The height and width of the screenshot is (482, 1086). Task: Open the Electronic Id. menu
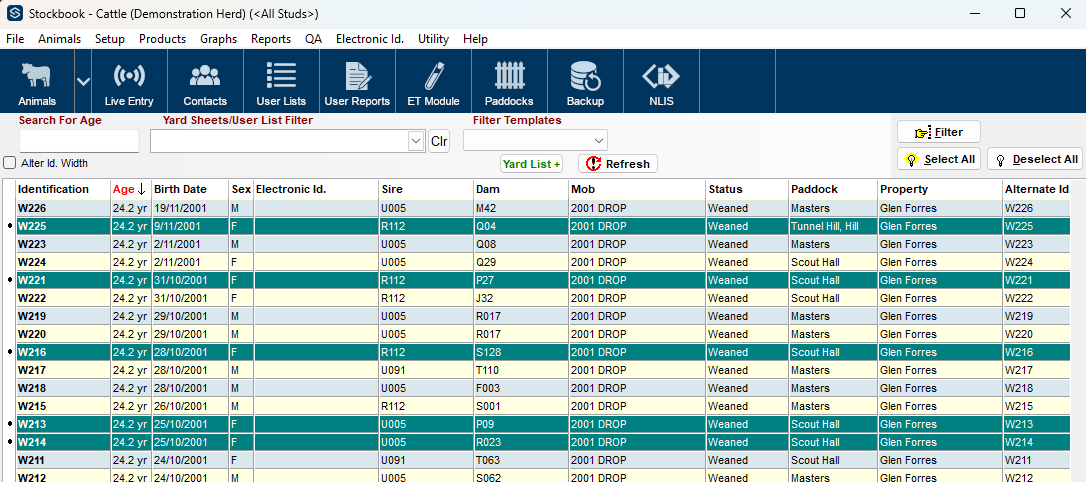[x=369, y=39]
